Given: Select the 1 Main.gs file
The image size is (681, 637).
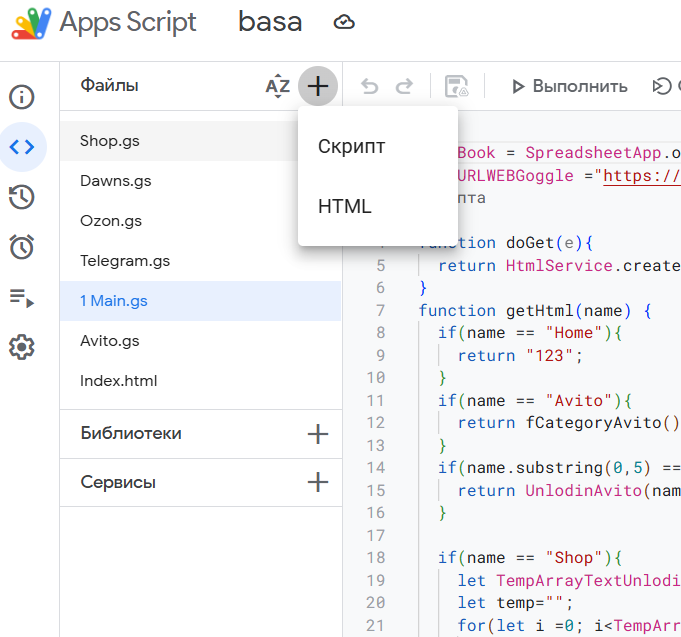Looking at the screenshot, I should point(200,301).
